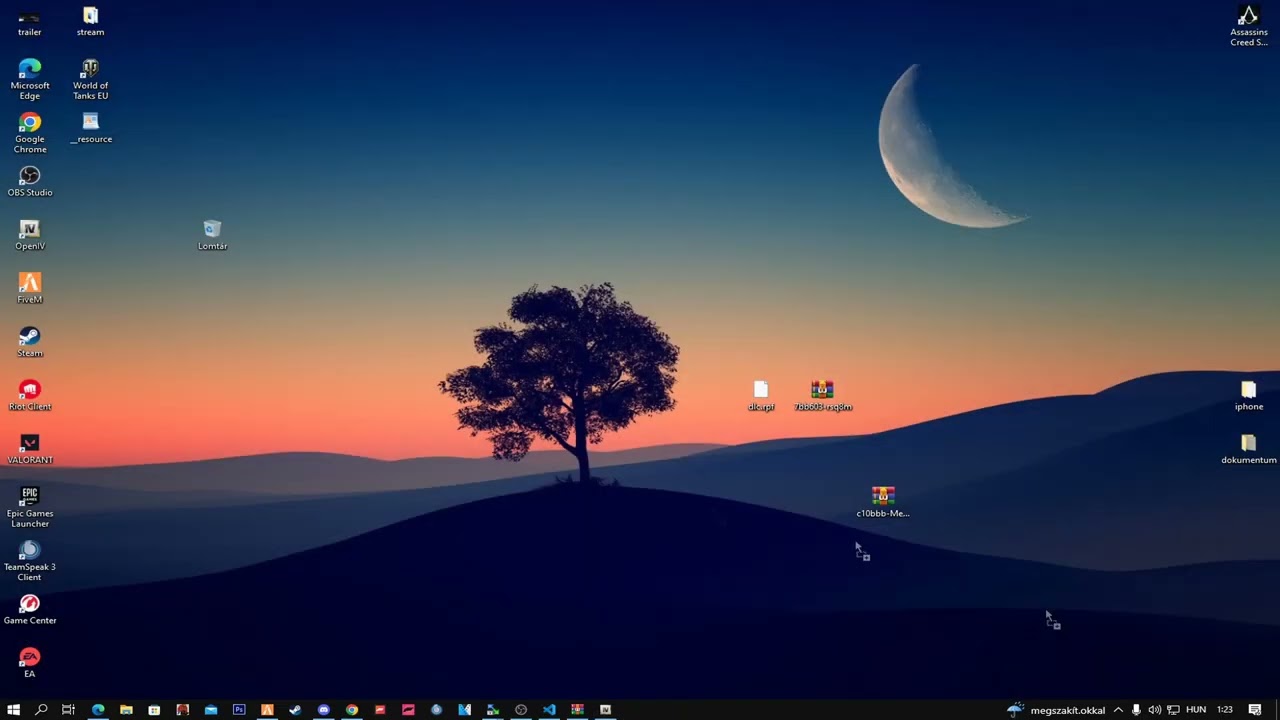Click the microphone tray icon
1280x720 pixels.
pyautogui.click(x=1136, y=710)
